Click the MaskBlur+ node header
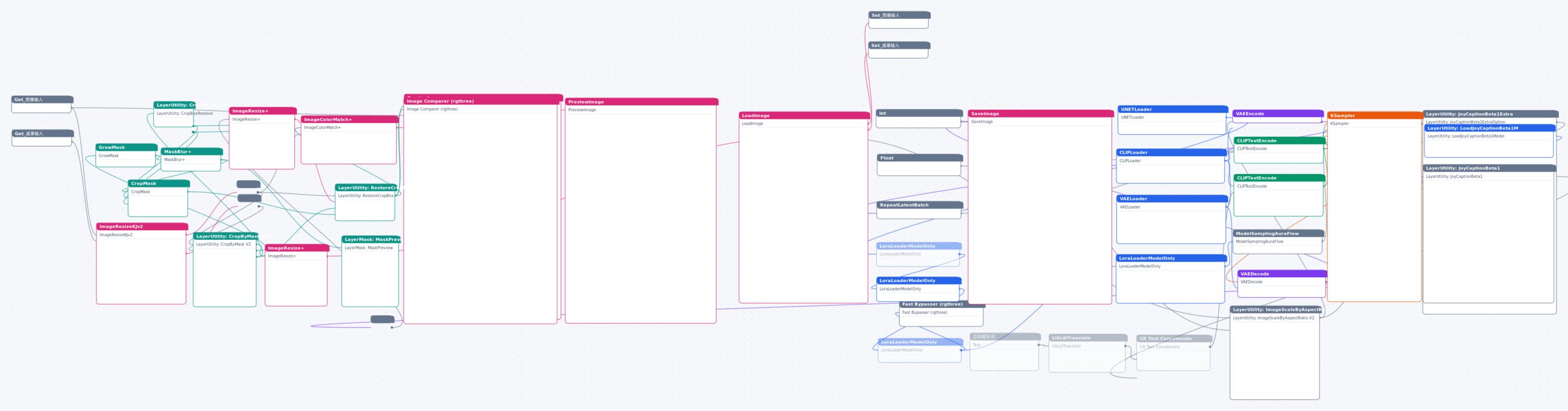 pyautogui.click(x=192, y=151)
